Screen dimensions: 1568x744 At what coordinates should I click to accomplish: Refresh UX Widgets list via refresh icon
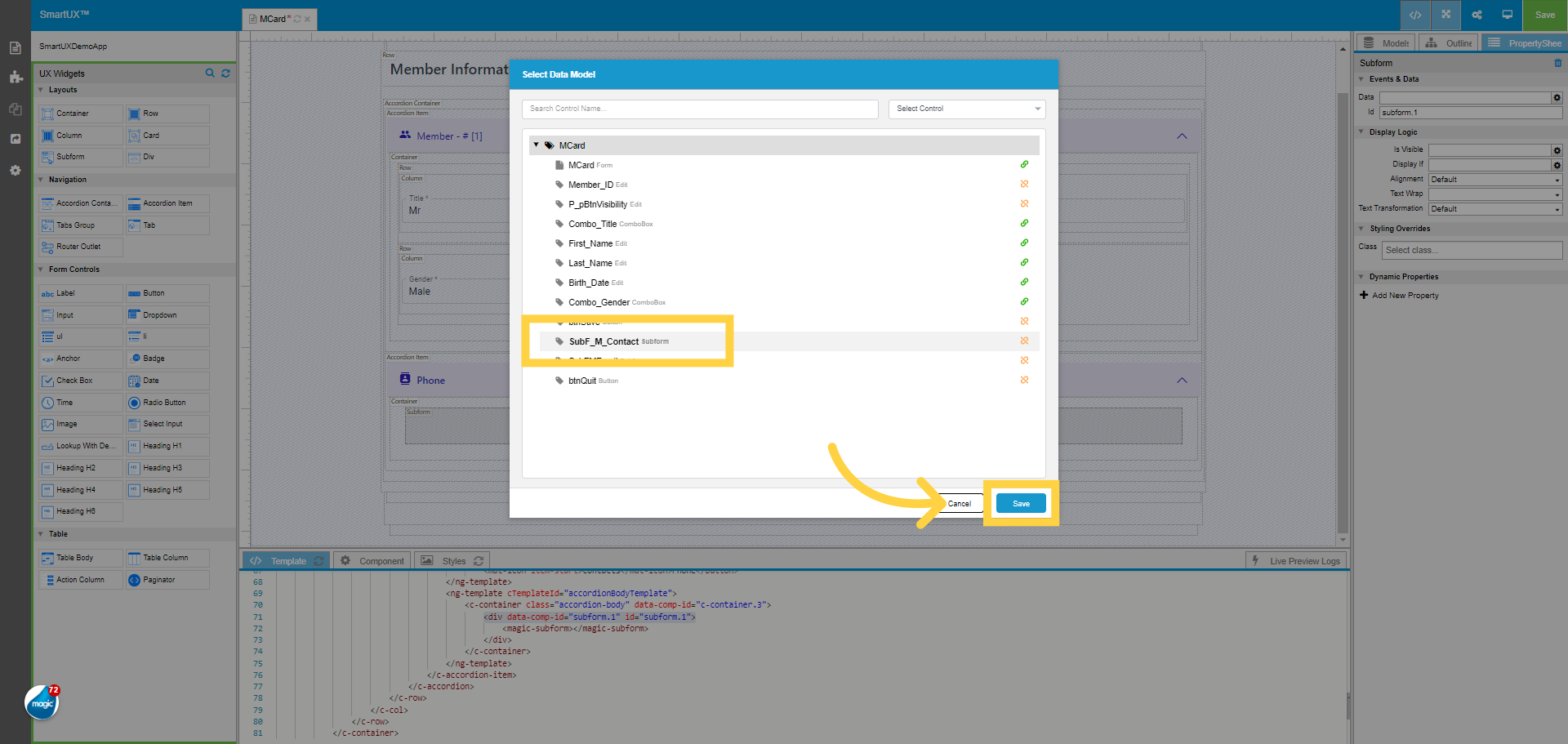(x=225, y=73)
